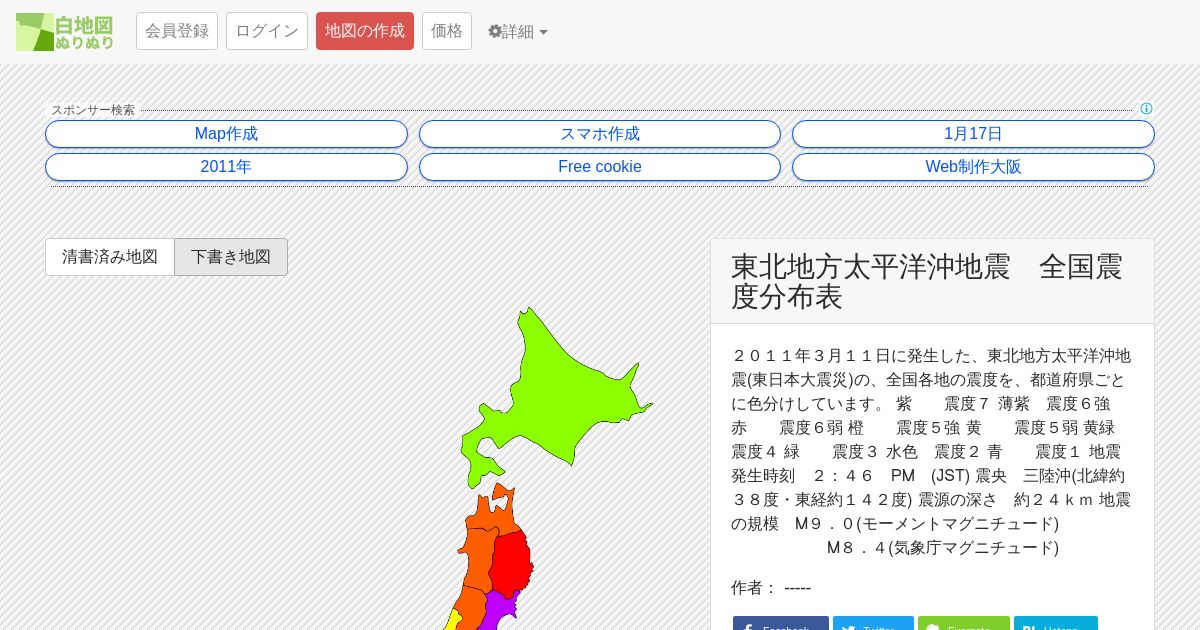Open the 2011年 sponsored link

226,167
